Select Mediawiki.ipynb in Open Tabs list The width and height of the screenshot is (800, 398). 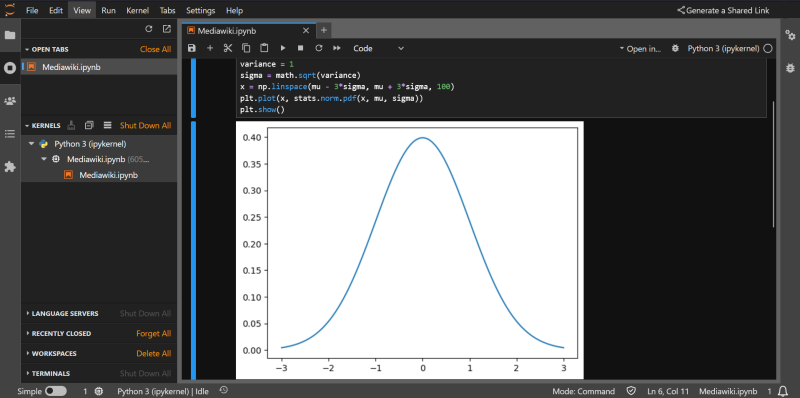[x=99, y=67]
